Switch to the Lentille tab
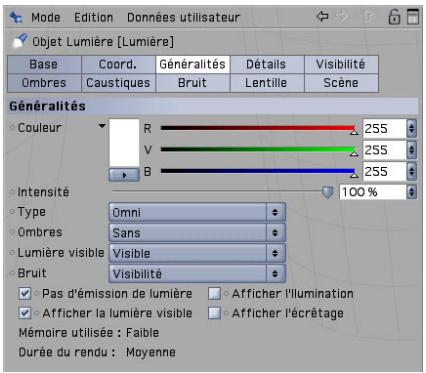The width and height of the screenshot is (426, 373). click(267, 83)
